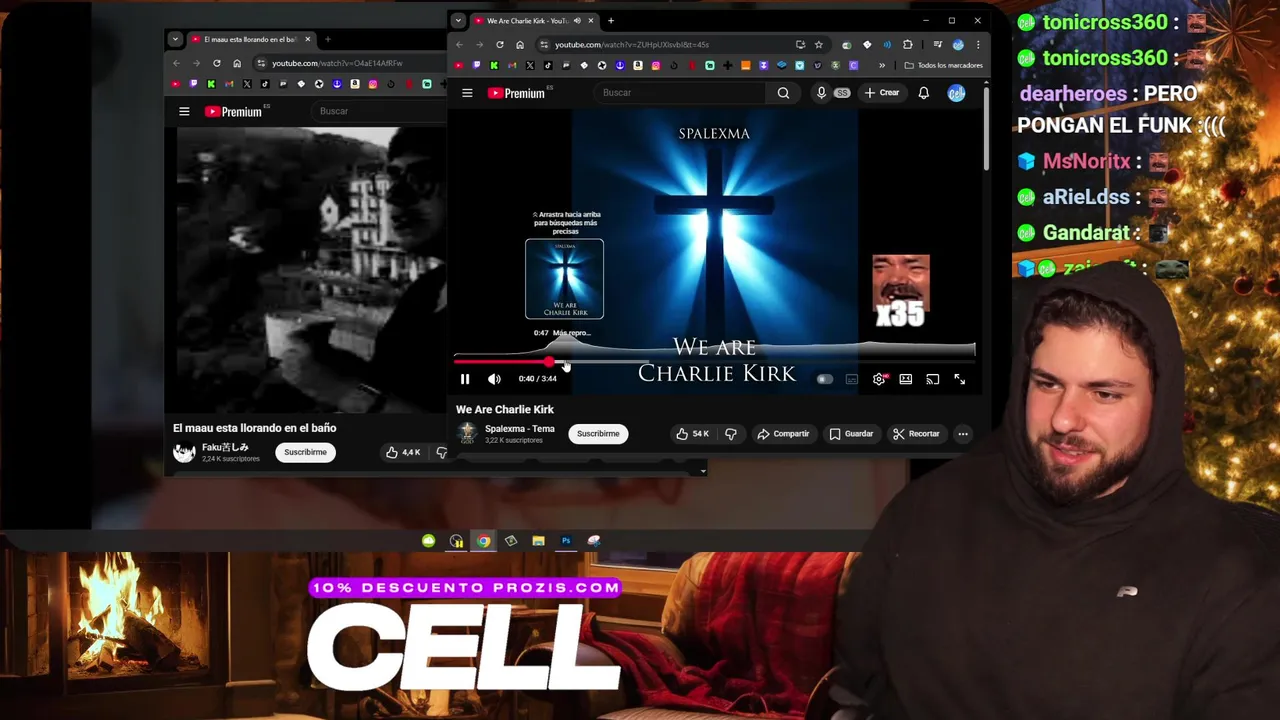Open site information icon in front address bar
The height and width of the screenshot is (720, 1280).
(544, 45)
